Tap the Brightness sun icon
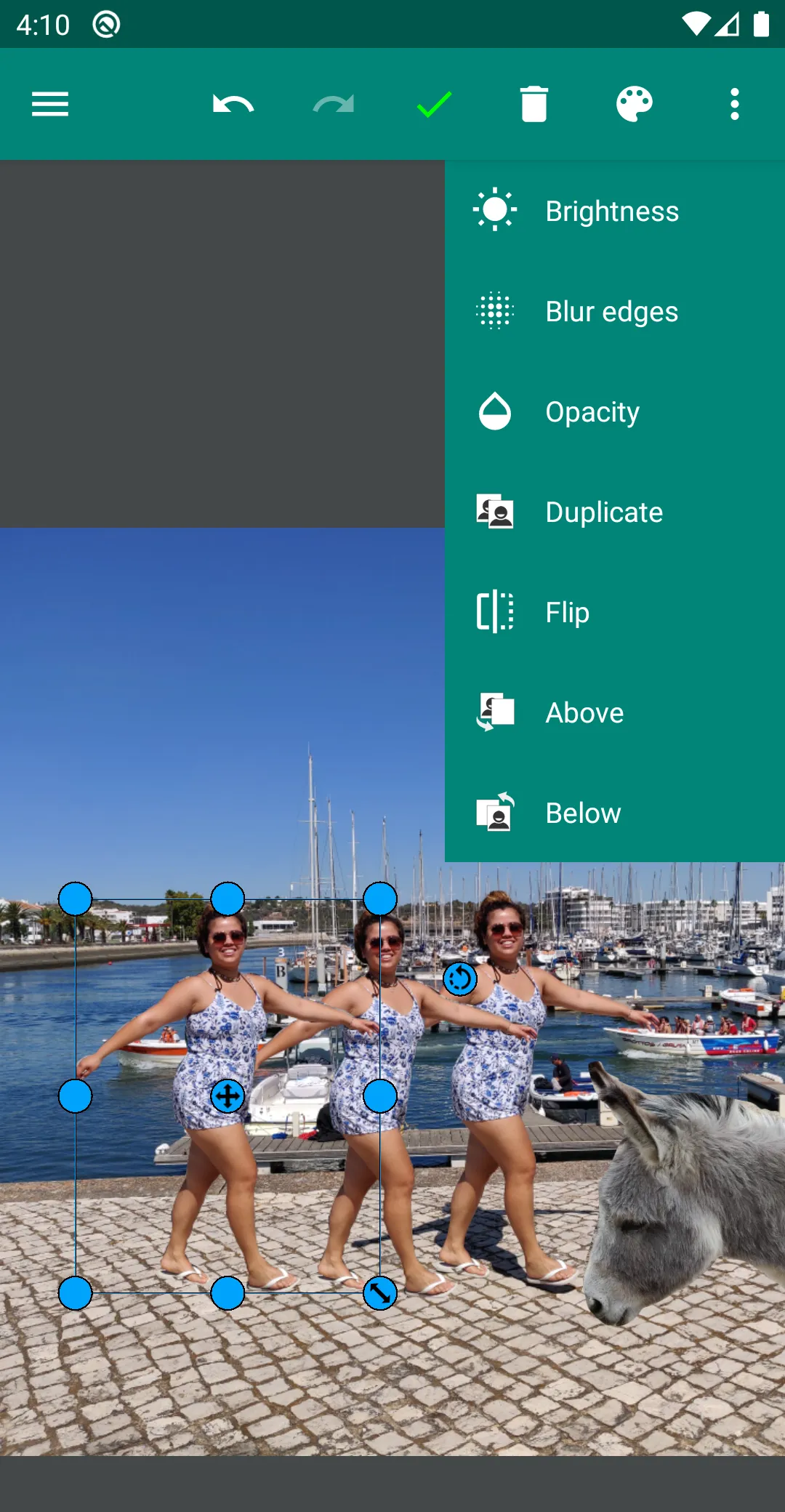This screenshot has width=785, height=1512. tap(495, 210)
